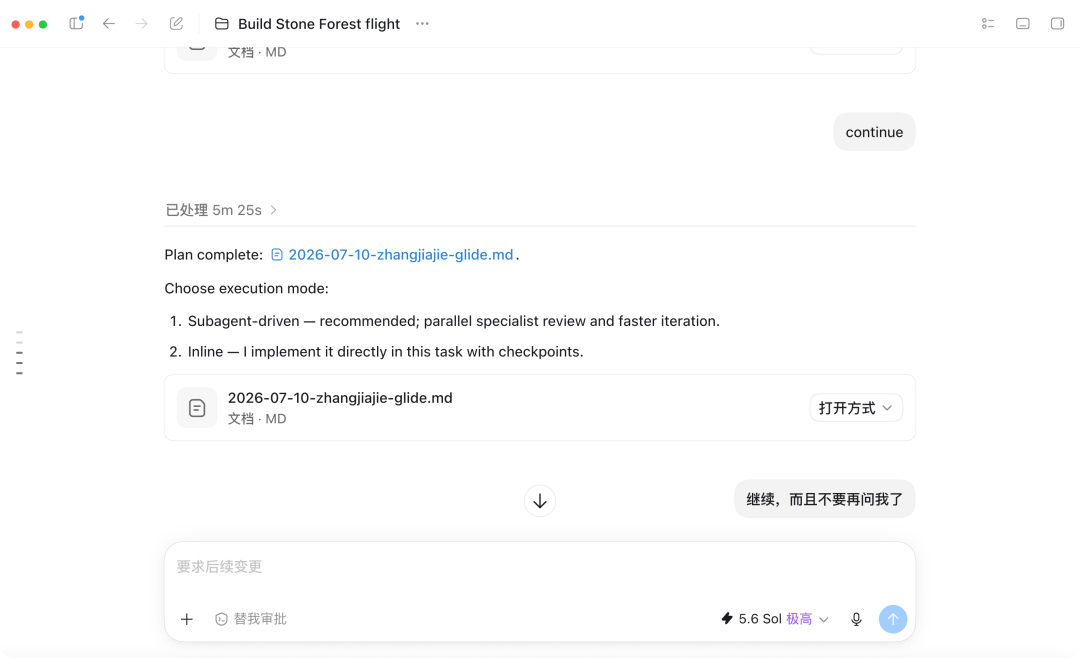This screenshot has width=1080, height=658.
Task: Start a new task with compose icon
Action: tap(176, 23)
